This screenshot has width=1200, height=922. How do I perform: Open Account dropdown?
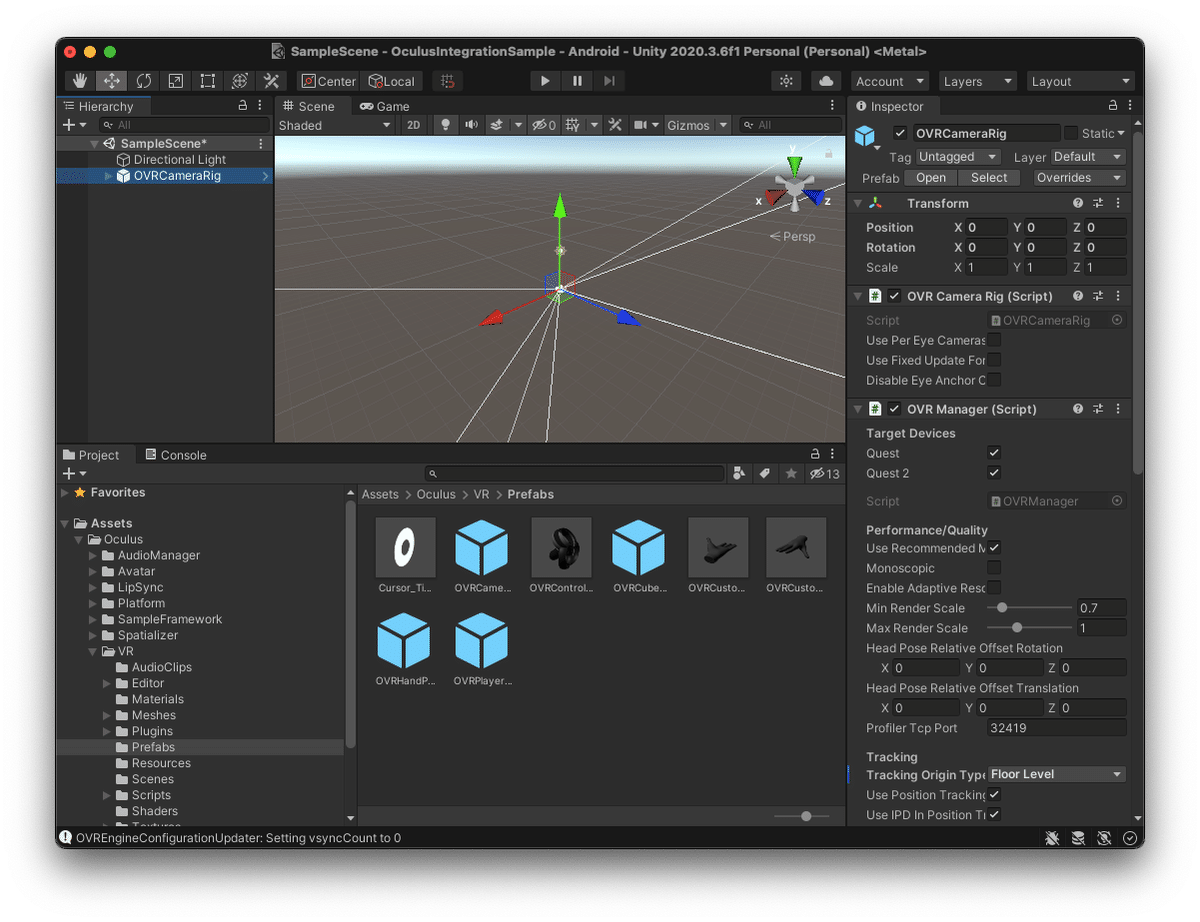tap(890, 81)
